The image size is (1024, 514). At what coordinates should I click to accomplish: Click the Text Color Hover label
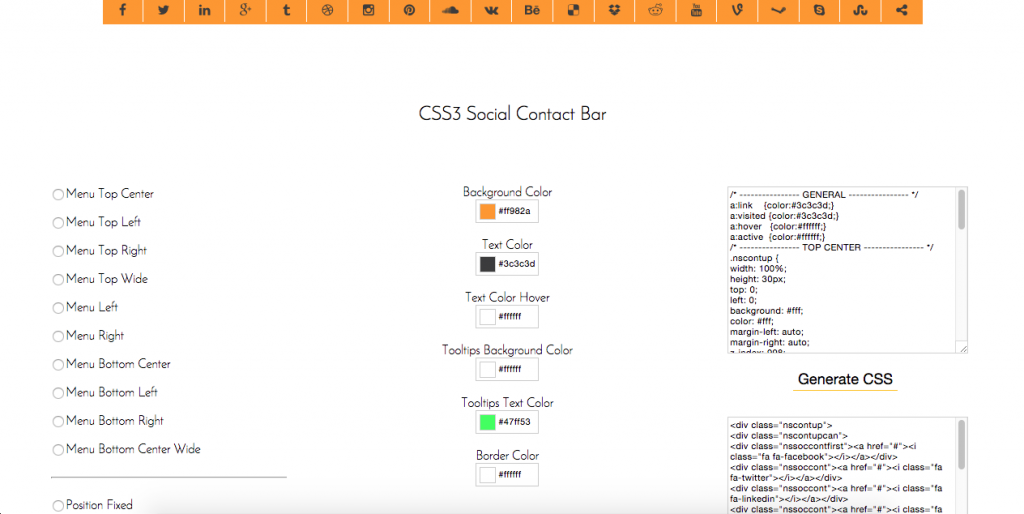507,297
